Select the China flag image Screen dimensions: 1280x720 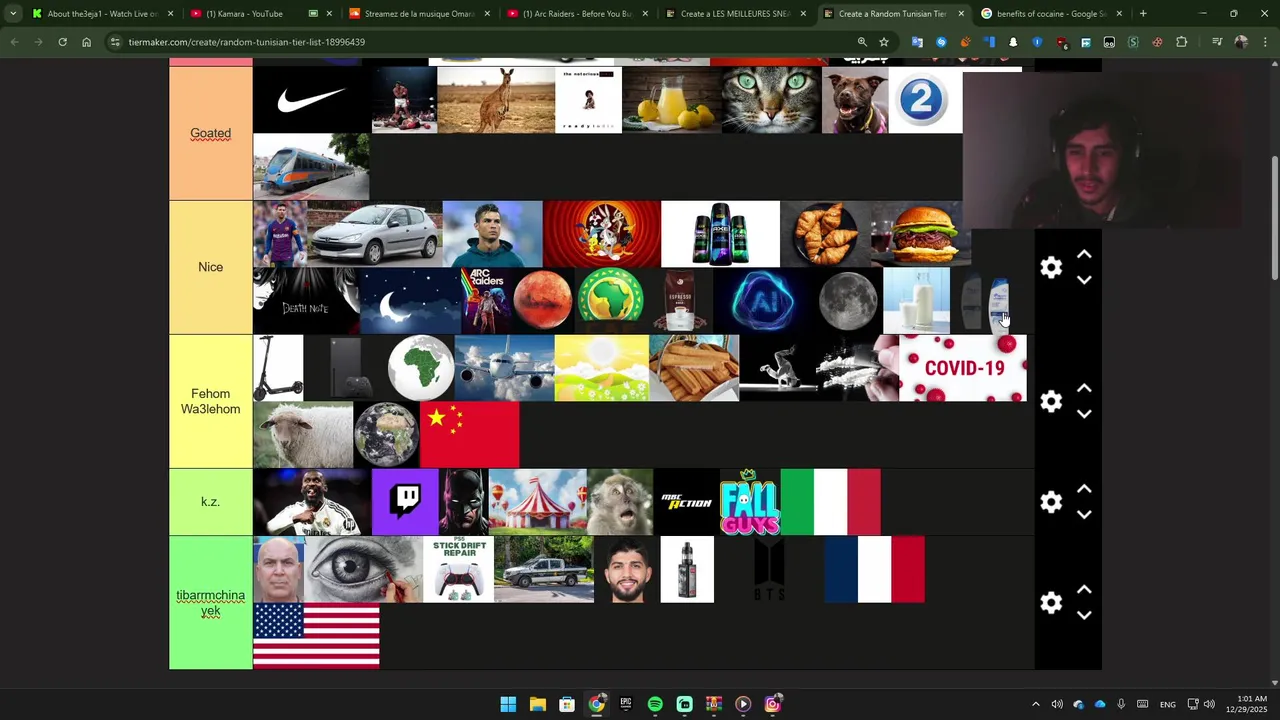tap(469, 435)
